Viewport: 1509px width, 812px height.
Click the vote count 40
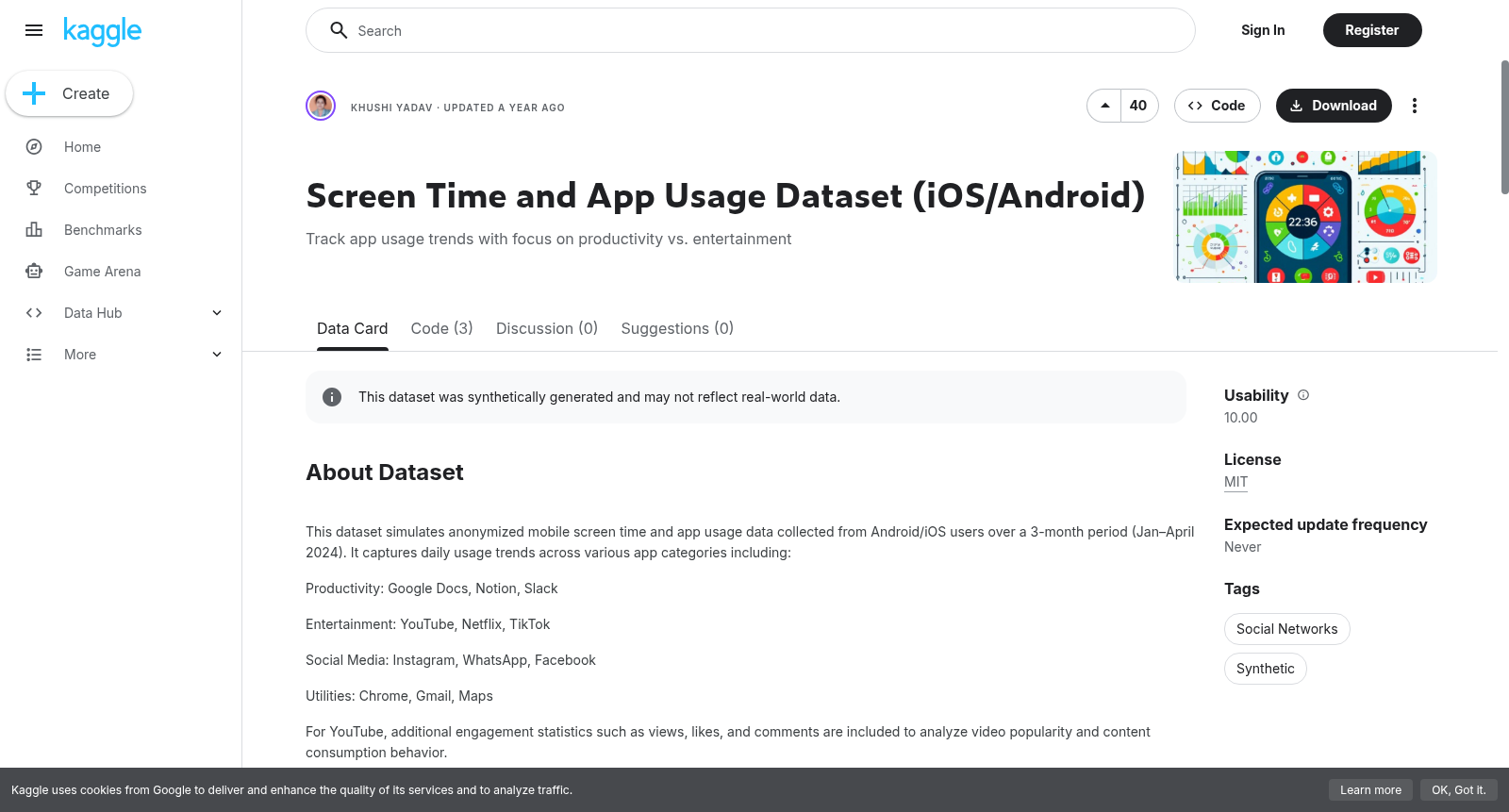point(1138,106)
